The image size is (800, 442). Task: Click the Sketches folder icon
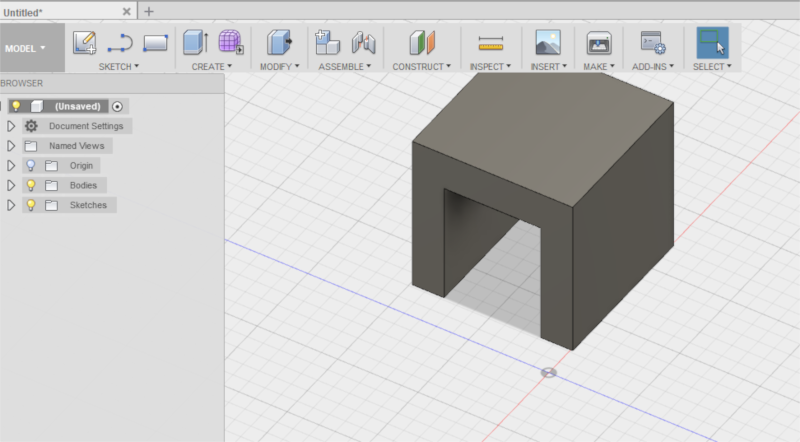[x=51, y=205]
